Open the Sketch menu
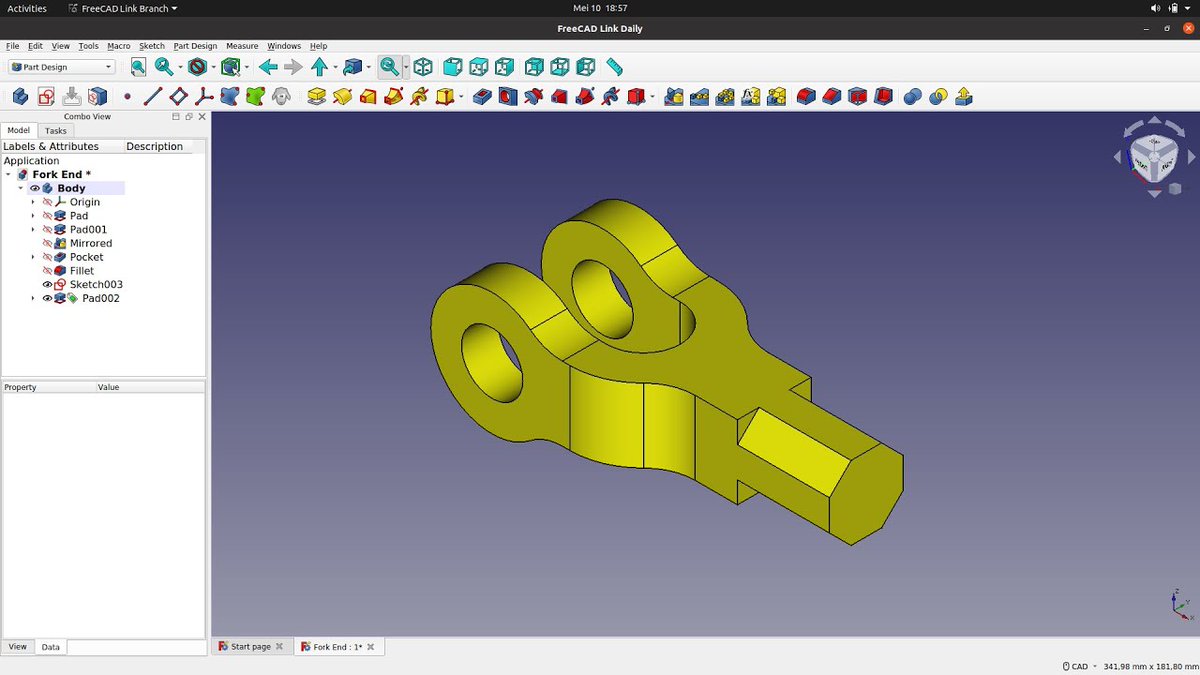The height and width of the screenshot is (675, 1200). [x=152, y=46]
